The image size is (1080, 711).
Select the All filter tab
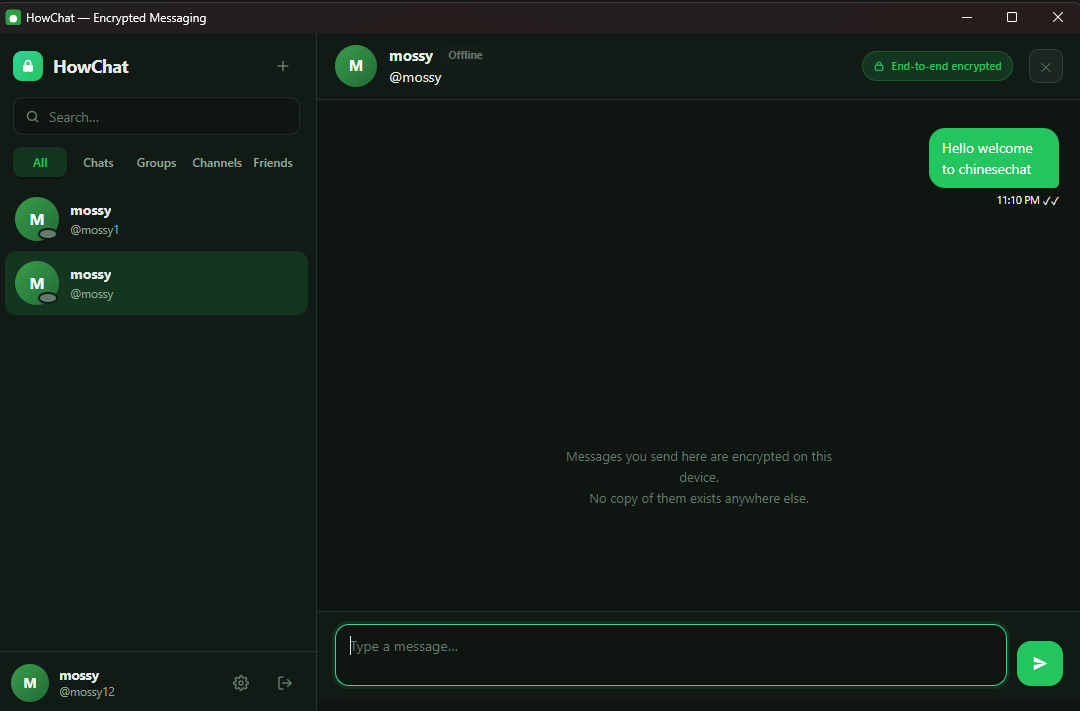point(40,163)
